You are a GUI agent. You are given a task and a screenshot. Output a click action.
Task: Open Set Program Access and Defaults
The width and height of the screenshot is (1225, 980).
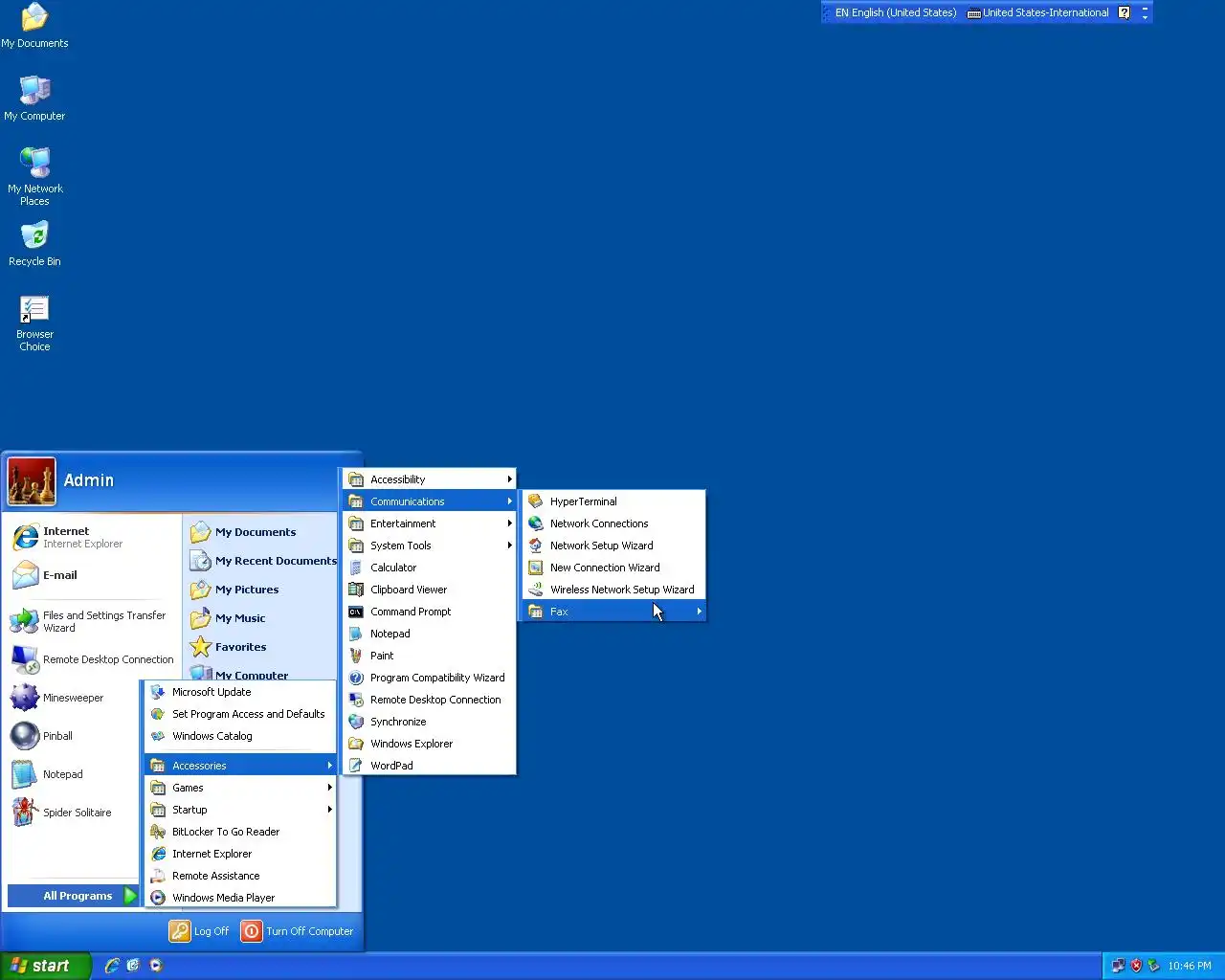coord(240,714)
